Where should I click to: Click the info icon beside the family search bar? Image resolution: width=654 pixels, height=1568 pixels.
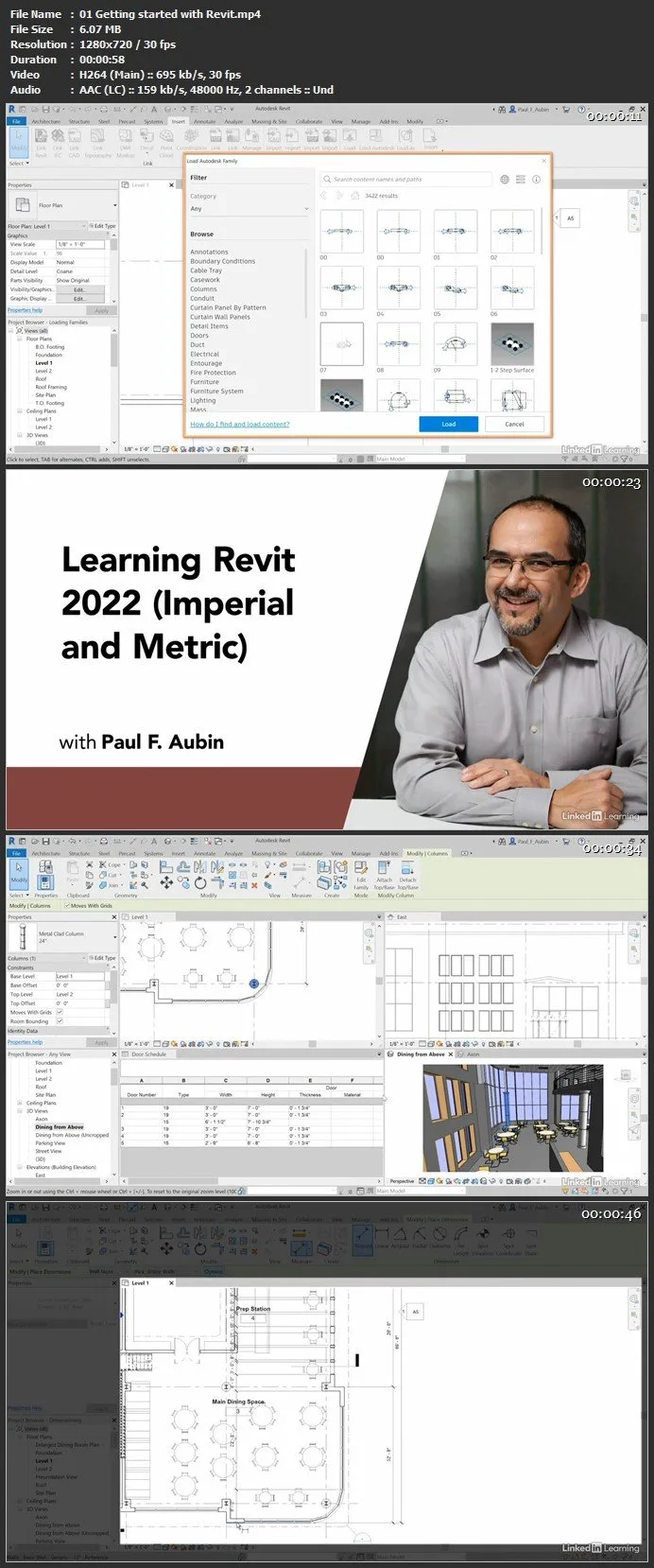point(537,179)
